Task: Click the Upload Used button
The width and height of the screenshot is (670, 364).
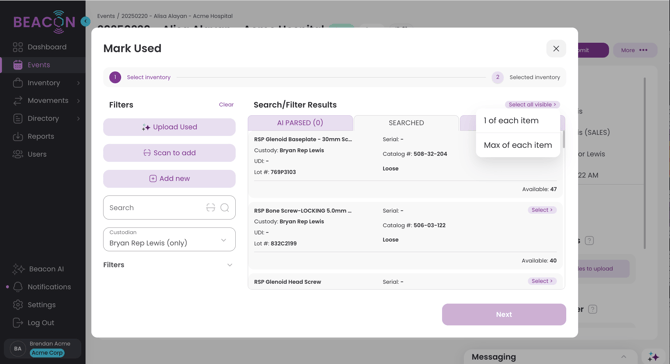Action: pos(169,127)
